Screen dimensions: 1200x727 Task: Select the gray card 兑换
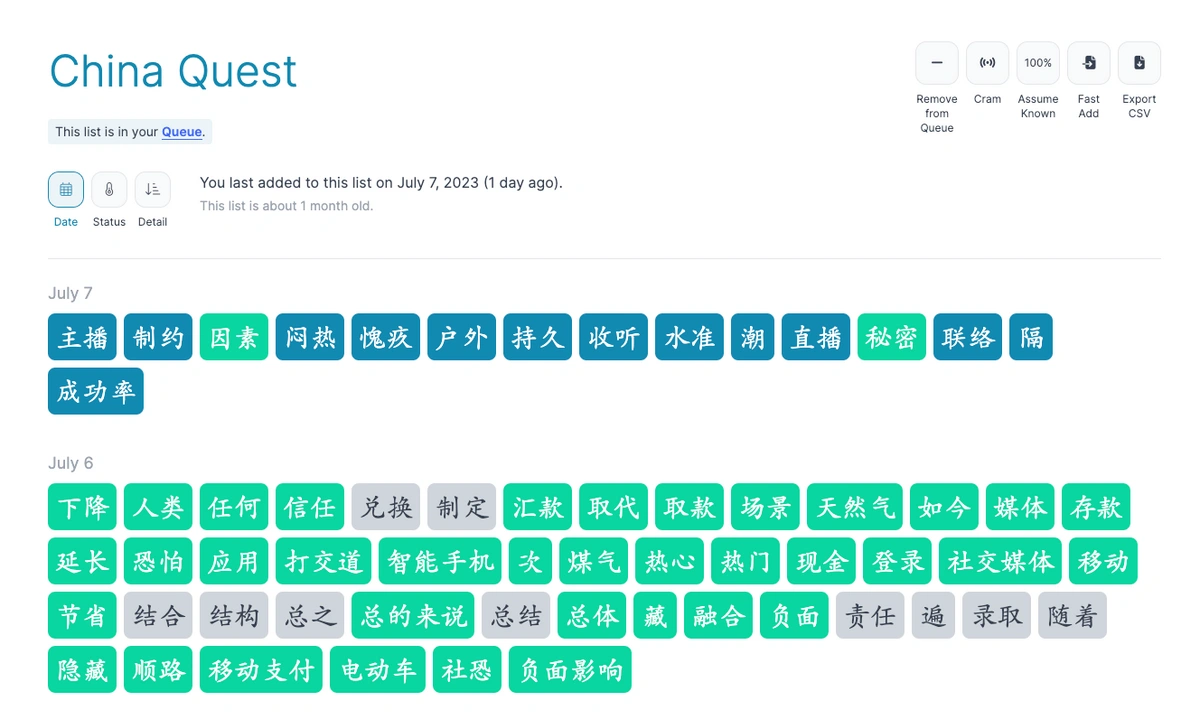386,507
